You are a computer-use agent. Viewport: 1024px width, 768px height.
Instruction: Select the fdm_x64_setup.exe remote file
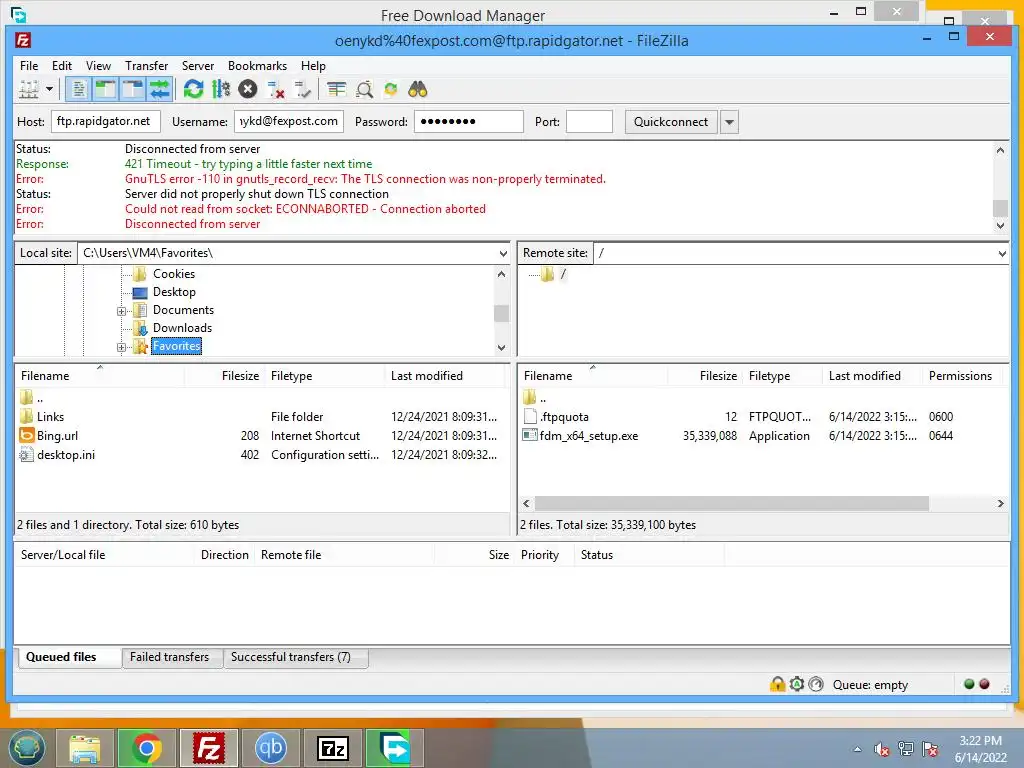588,436
